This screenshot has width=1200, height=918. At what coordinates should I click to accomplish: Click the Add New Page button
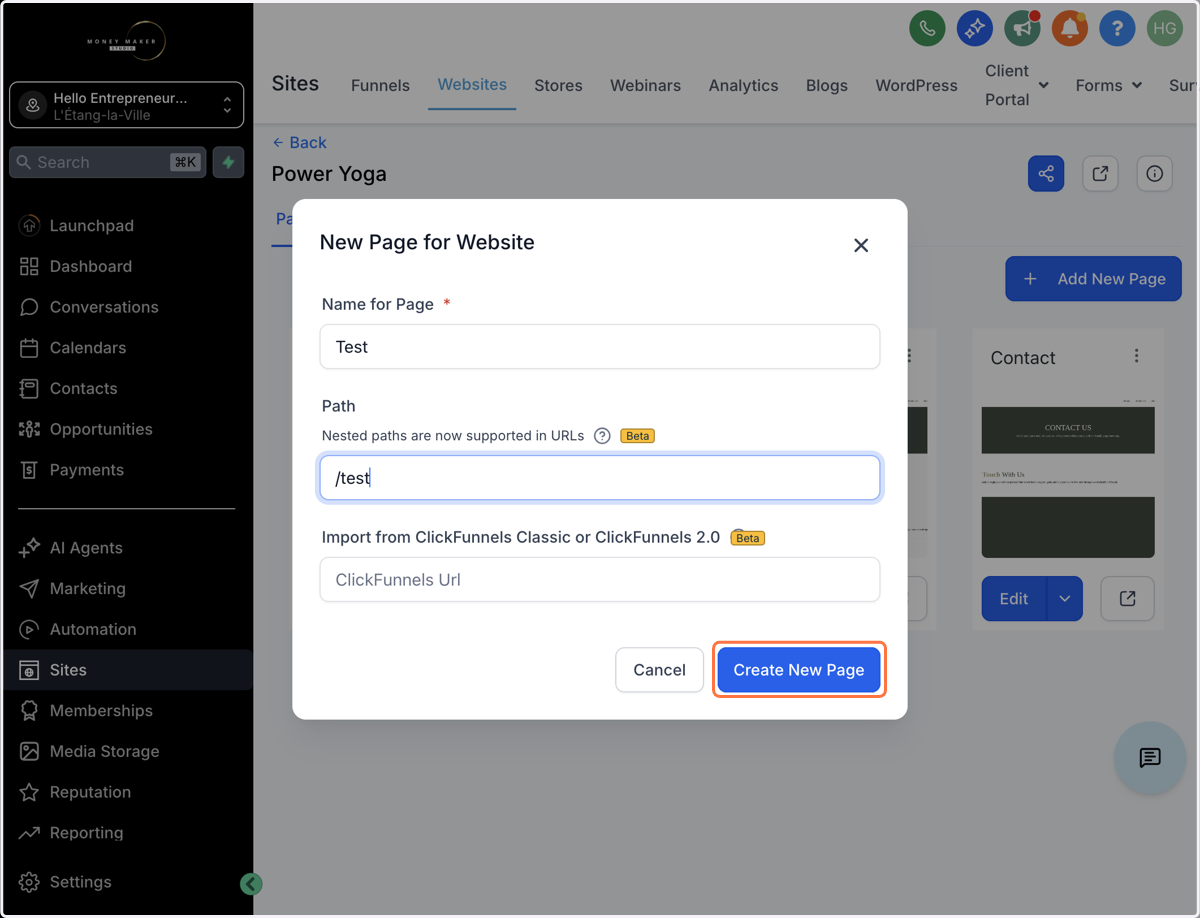tap(1093, 279)
